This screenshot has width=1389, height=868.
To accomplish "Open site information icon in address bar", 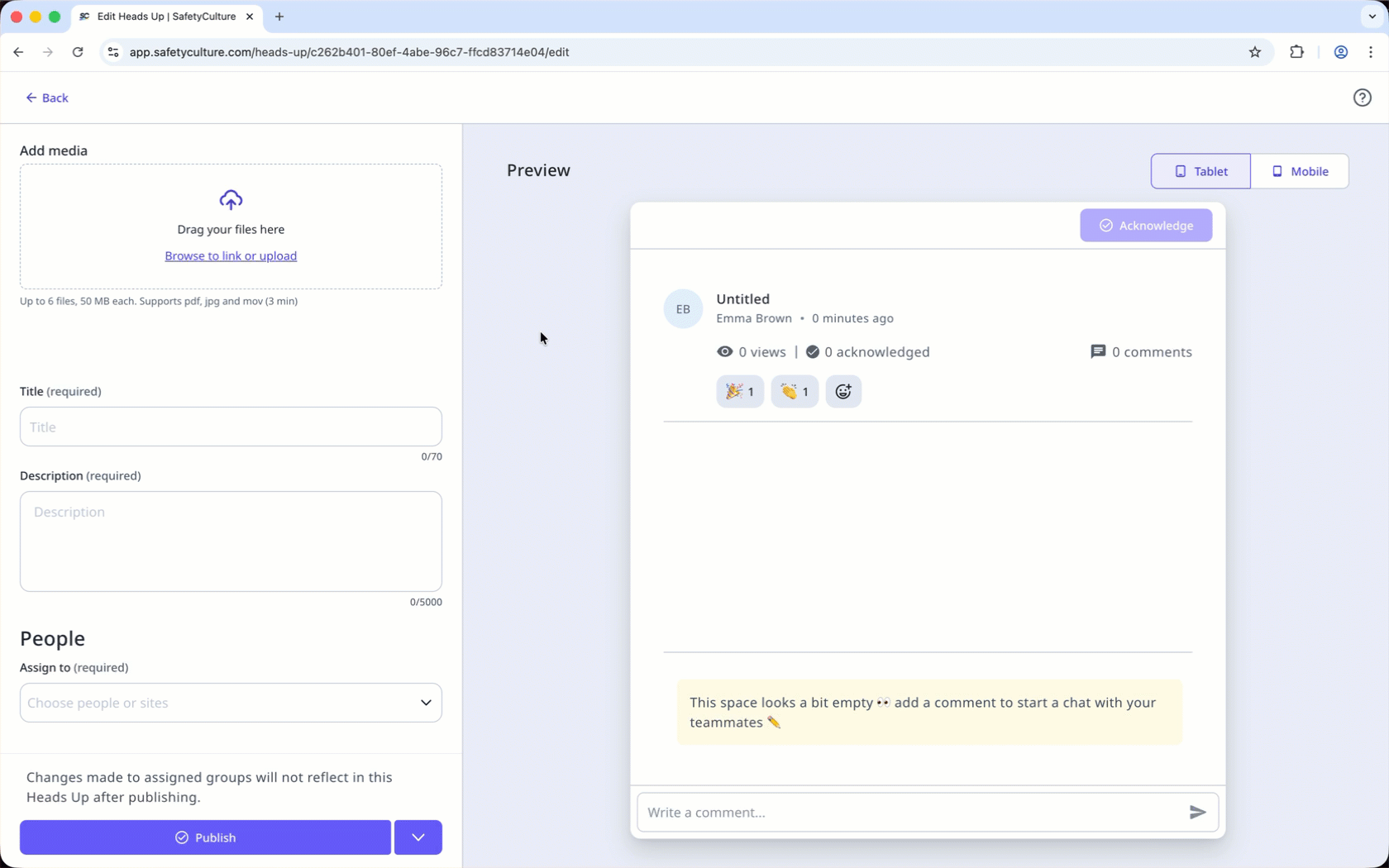I will (113, 52).
